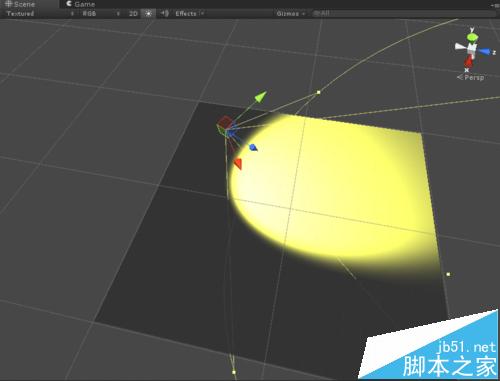The width and height of the screenshot is (500, 381).
Task: Click the white cone on orientation gizmo
Action: pyautogui.click(x=460, y=47)
